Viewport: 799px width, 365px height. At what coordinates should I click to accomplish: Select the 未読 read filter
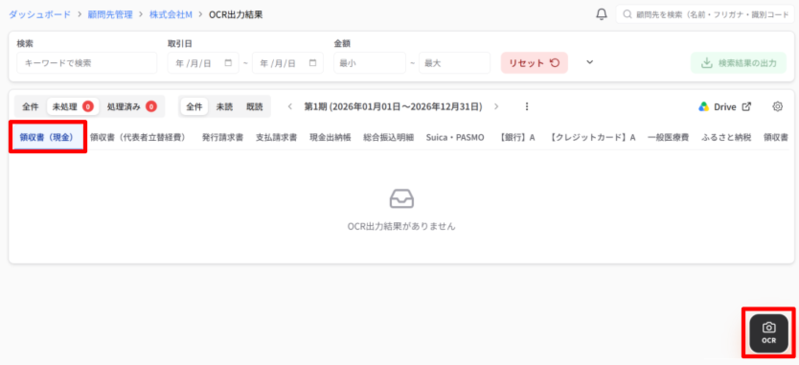click(x=224, y=107)
